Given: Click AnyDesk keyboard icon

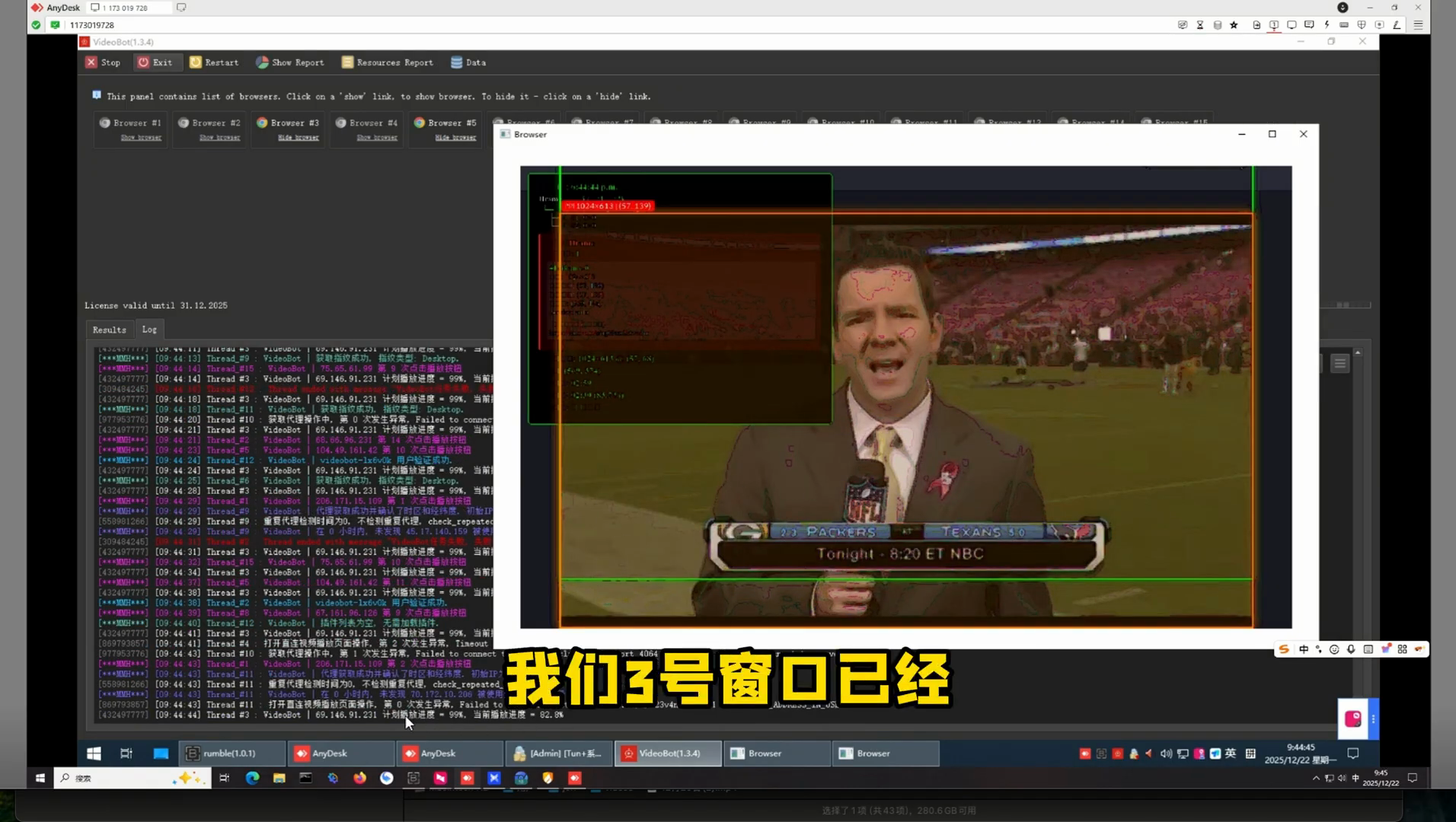Looking at the screenshot, I should 1344,25.
